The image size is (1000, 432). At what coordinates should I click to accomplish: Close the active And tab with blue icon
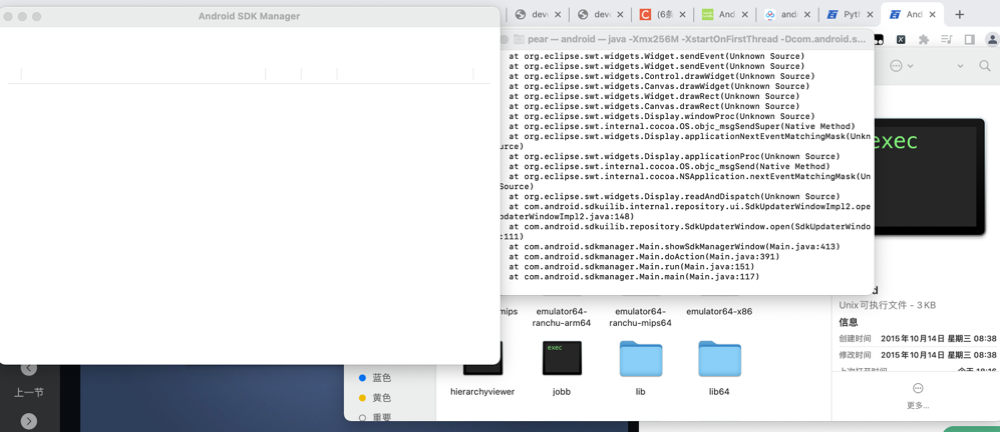click(932, 14)
